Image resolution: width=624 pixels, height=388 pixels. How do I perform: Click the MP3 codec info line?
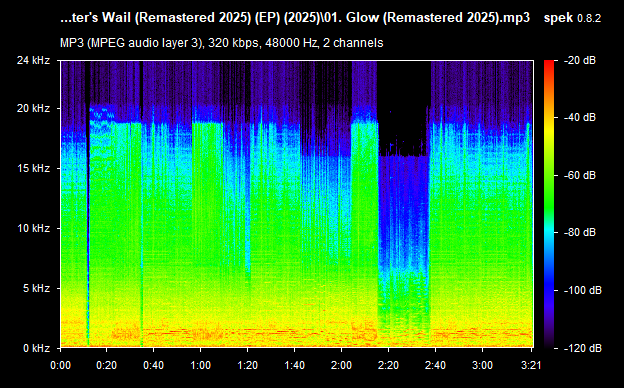[x=221, y=43]
